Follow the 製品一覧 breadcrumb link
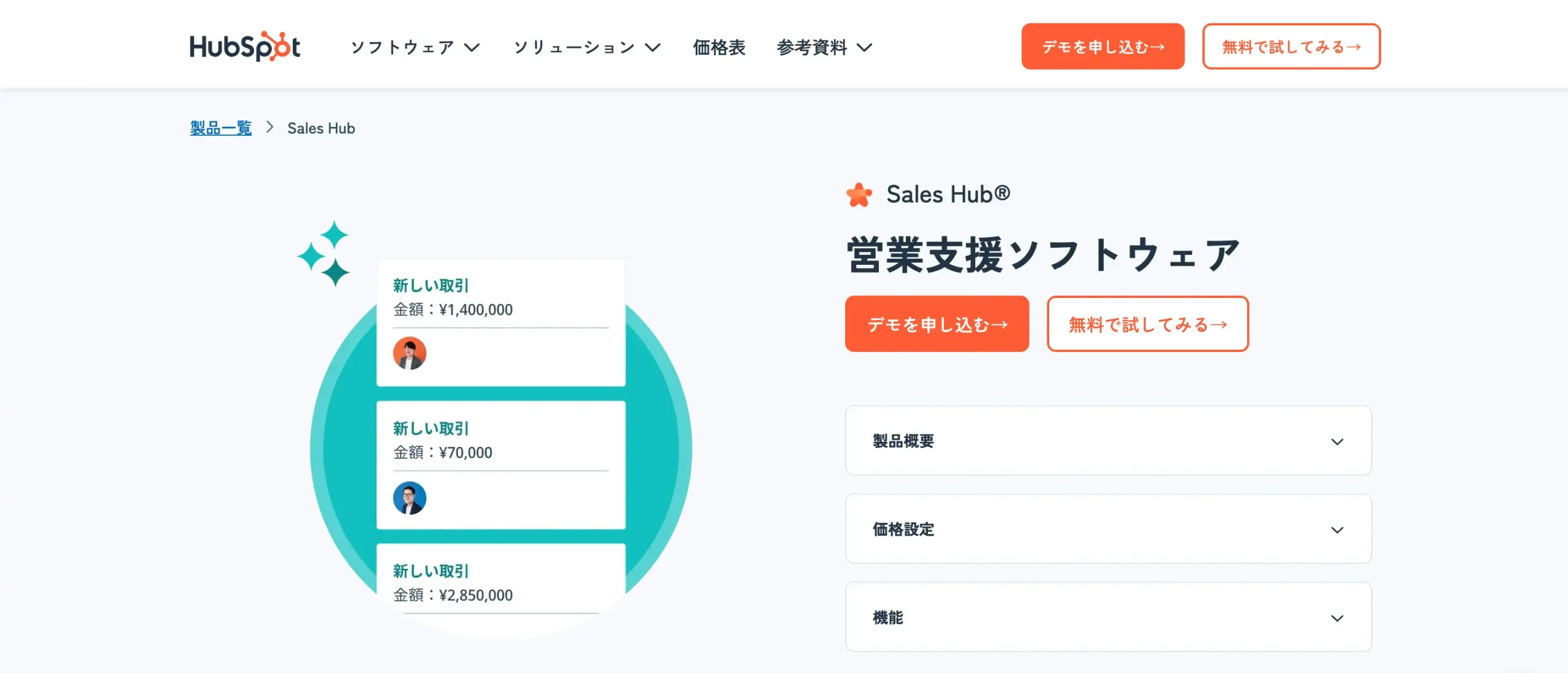 click(220, 128)
